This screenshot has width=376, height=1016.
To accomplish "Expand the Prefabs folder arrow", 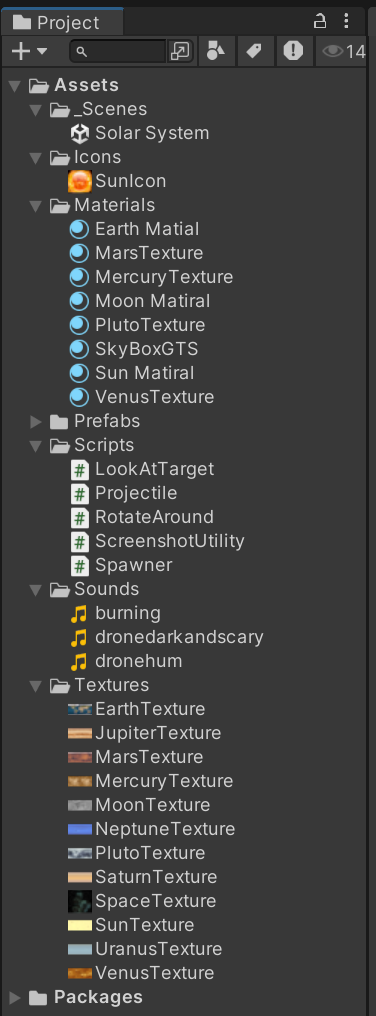I will [36, 422].
